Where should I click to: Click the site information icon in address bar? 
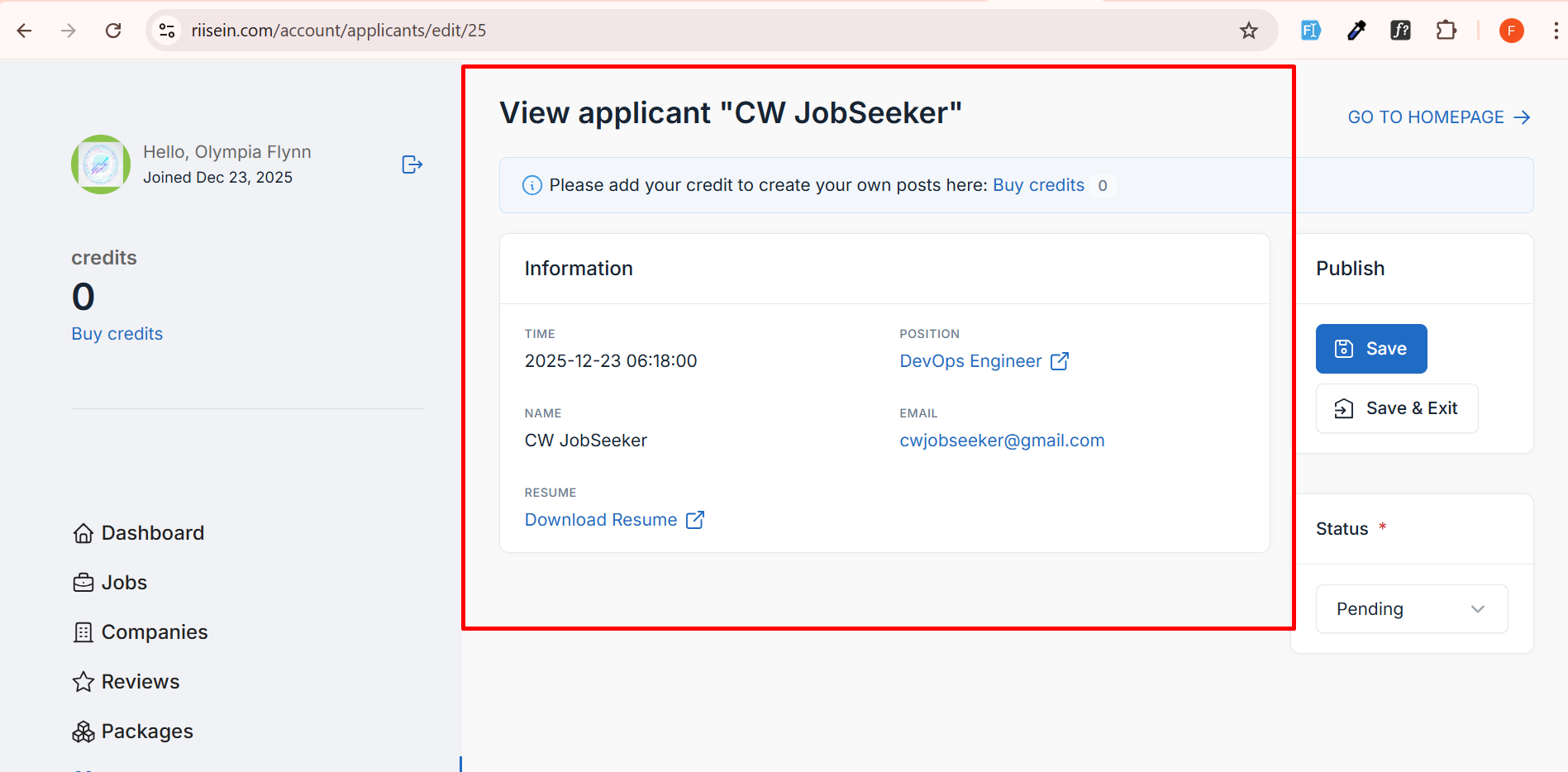coord(167,31)
